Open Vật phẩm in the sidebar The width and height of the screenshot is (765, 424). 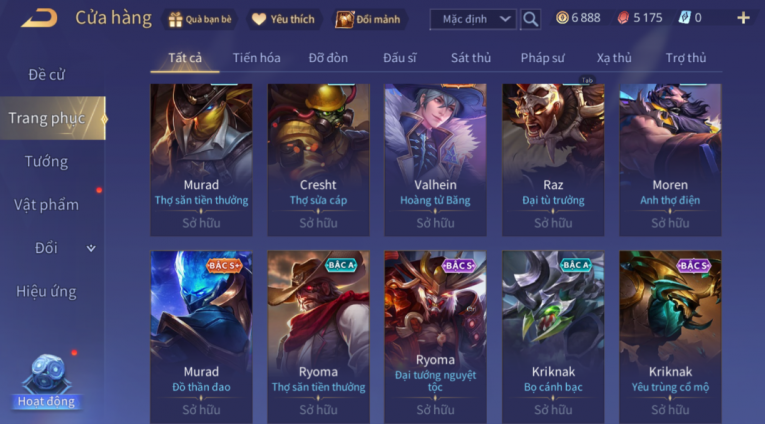pyautogui.click(x=46, y=205)
